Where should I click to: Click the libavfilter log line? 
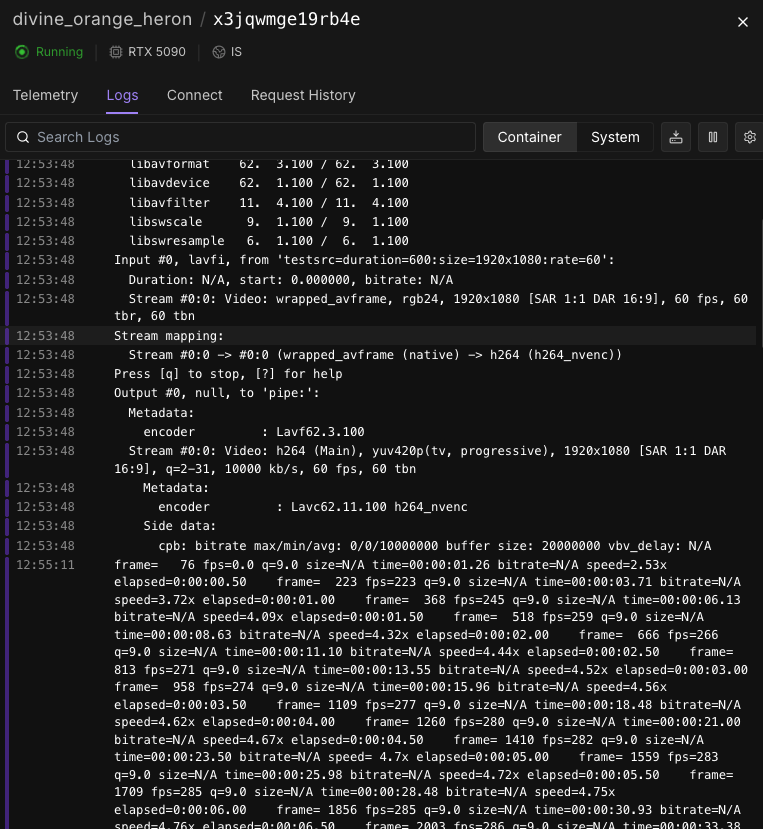(381, 202)
